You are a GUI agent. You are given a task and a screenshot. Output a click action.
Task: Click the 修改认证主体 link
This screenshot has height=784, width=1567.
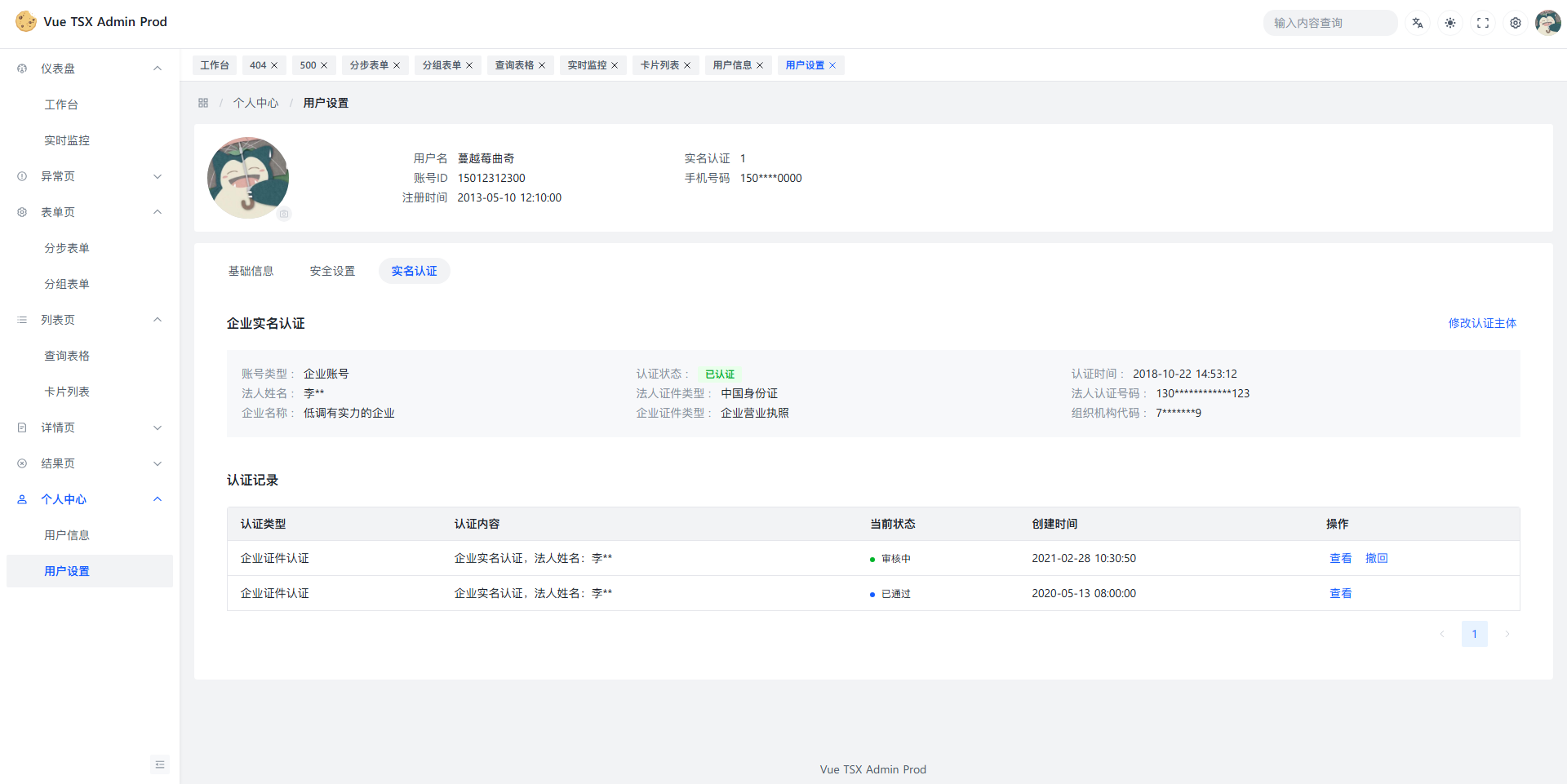tap(1482, 323)
